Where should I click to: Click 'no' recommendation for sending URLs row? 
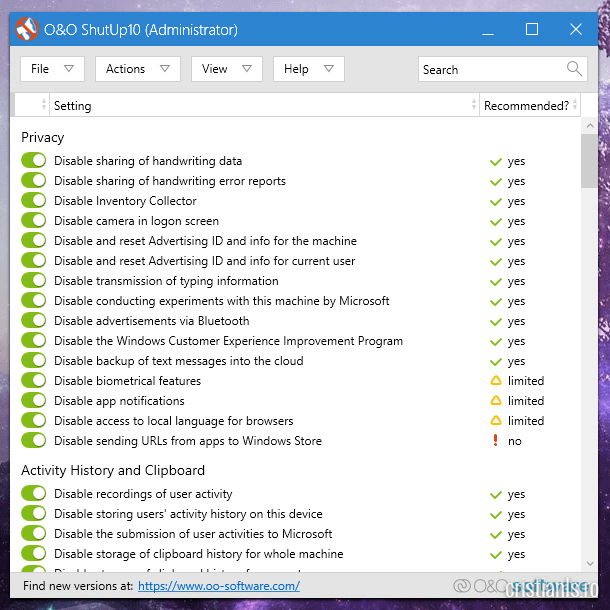coord(514,441)
